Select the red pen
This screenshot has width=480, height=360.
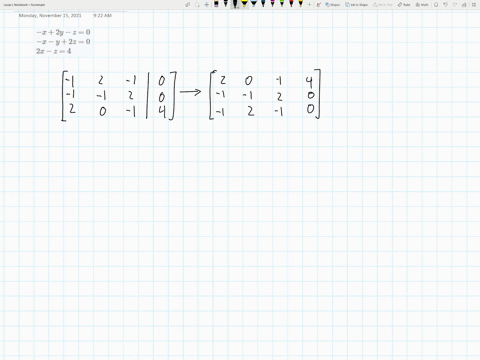coord(291,4)
